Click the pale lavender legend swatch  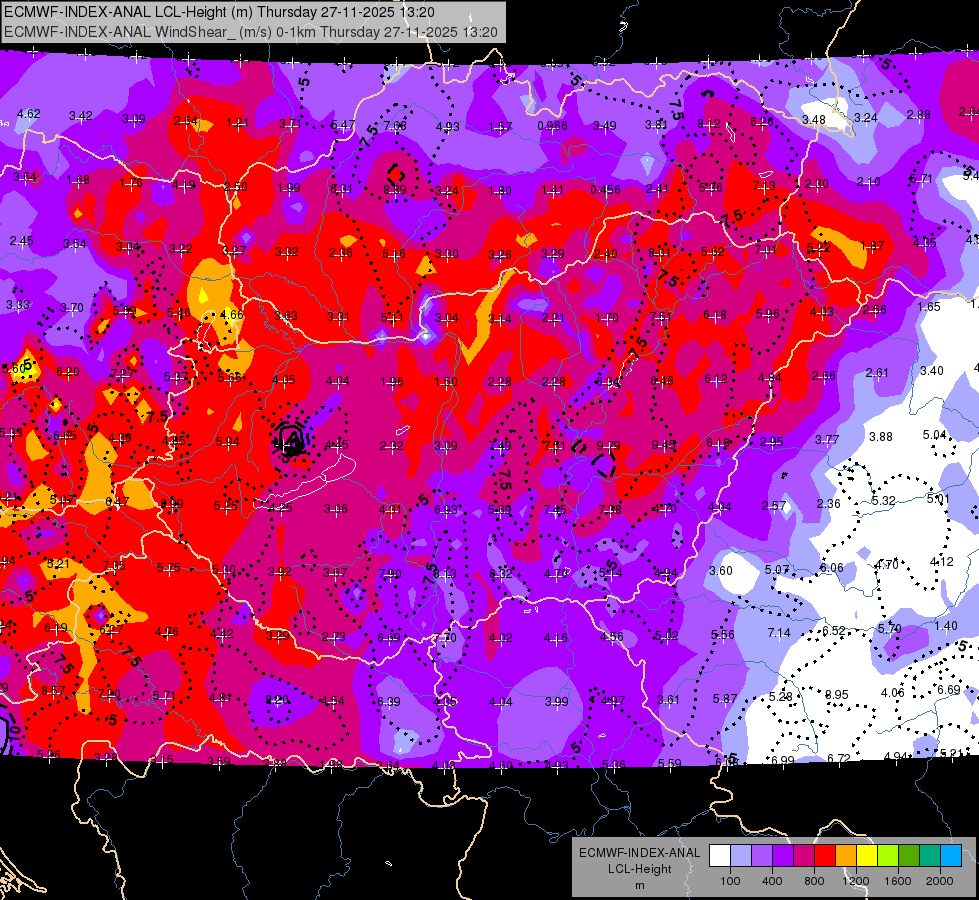(x=741, y=856)
